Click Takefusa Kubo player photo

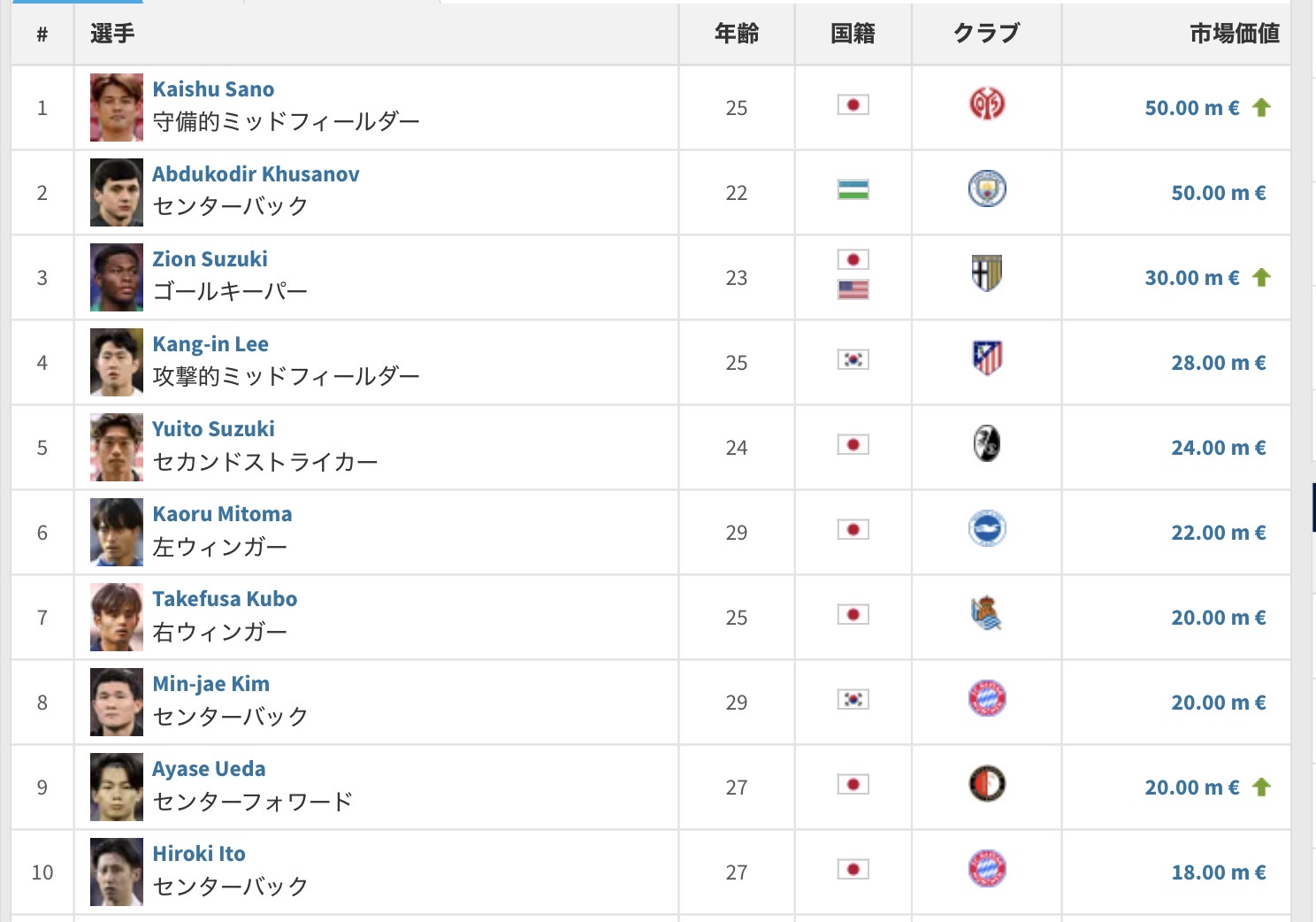pyautogui.click(x=117, y=617)
